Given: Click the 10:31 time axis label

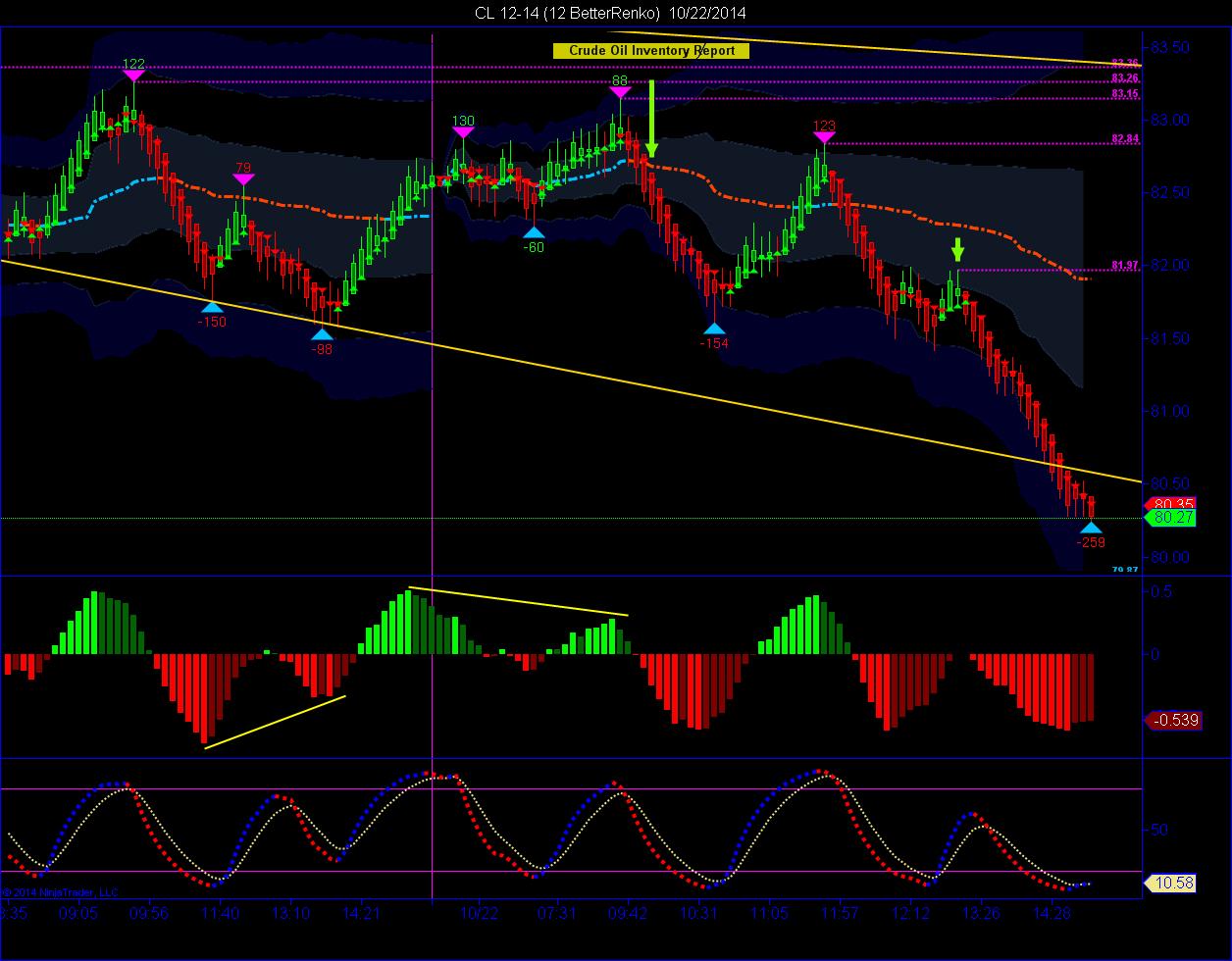Looking at the screenshot, I should (x=698, y=913).
